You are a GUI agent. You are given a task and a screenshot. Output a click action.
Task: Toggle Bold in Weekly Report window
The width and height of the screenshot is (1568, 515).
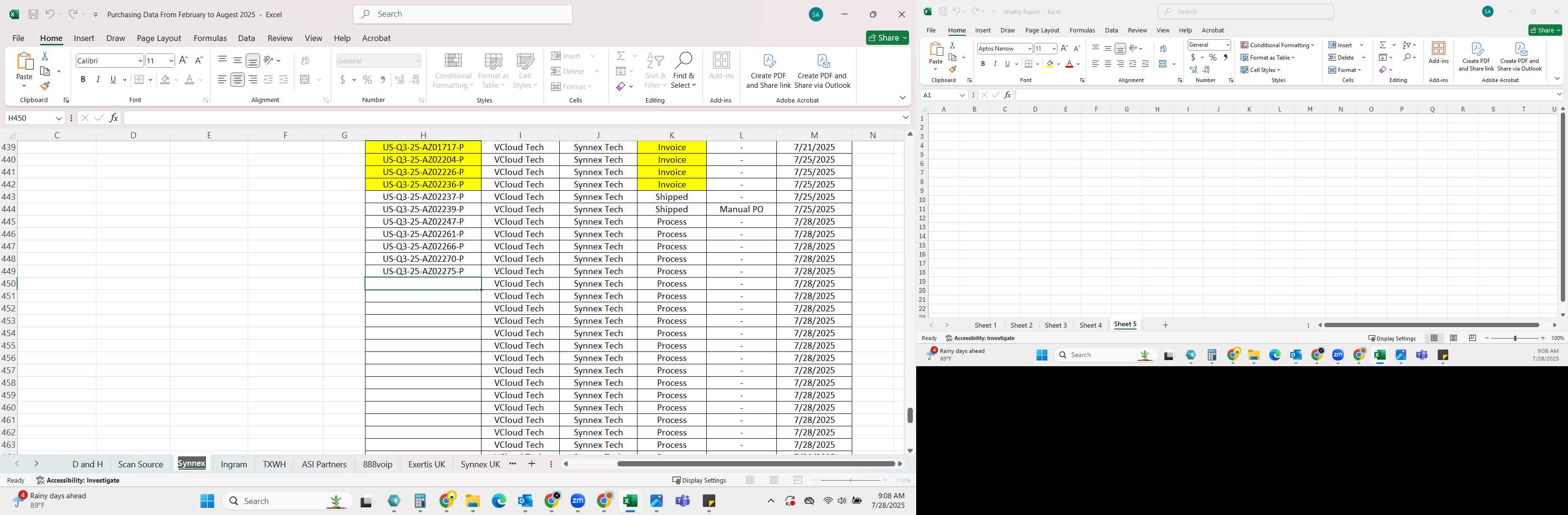pos(983,64)
